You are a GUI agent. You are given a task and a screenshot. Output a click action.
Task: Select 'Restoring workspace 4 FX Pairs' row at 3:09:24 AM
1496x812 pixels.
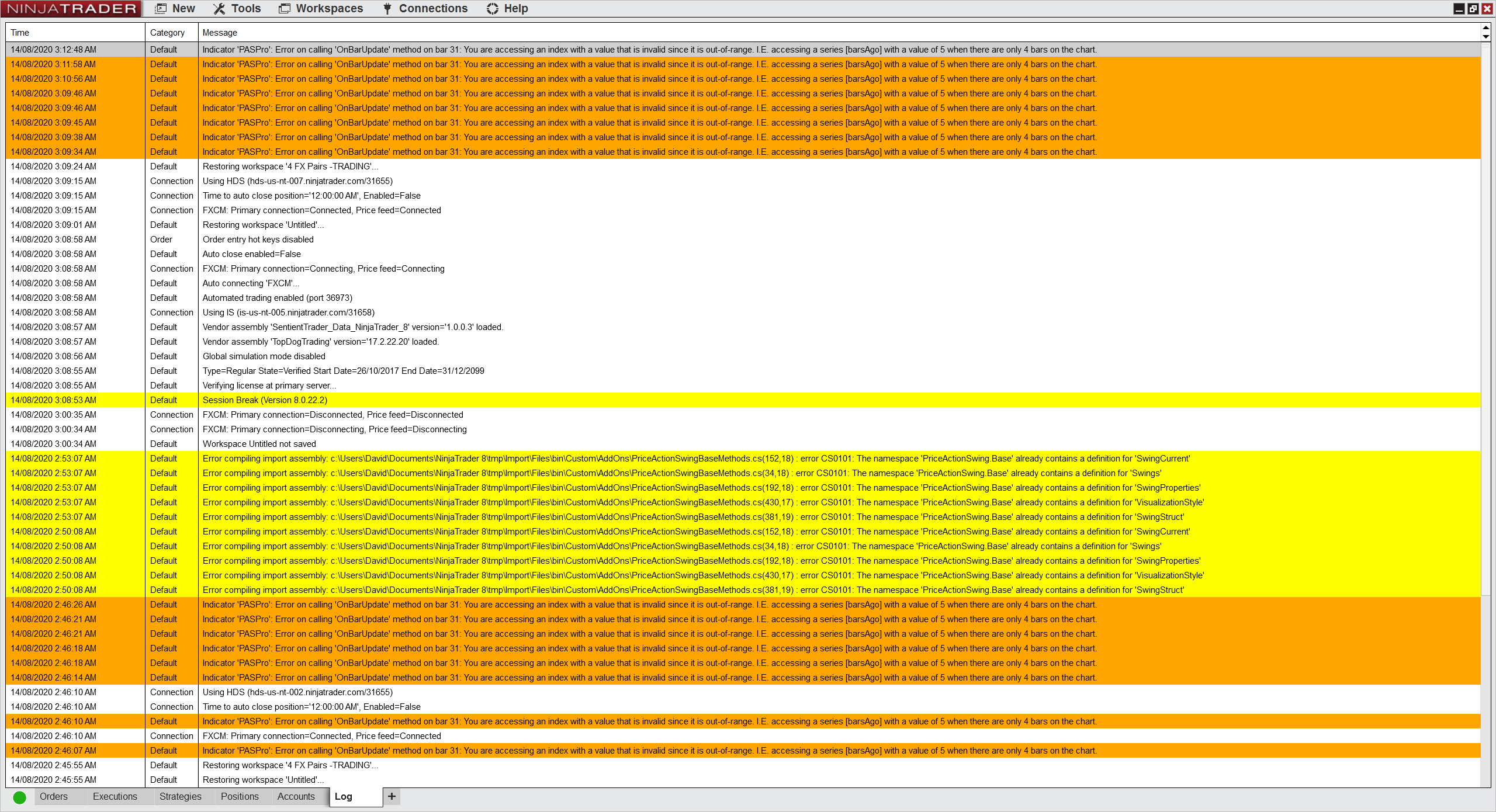(x=743, y=166)
